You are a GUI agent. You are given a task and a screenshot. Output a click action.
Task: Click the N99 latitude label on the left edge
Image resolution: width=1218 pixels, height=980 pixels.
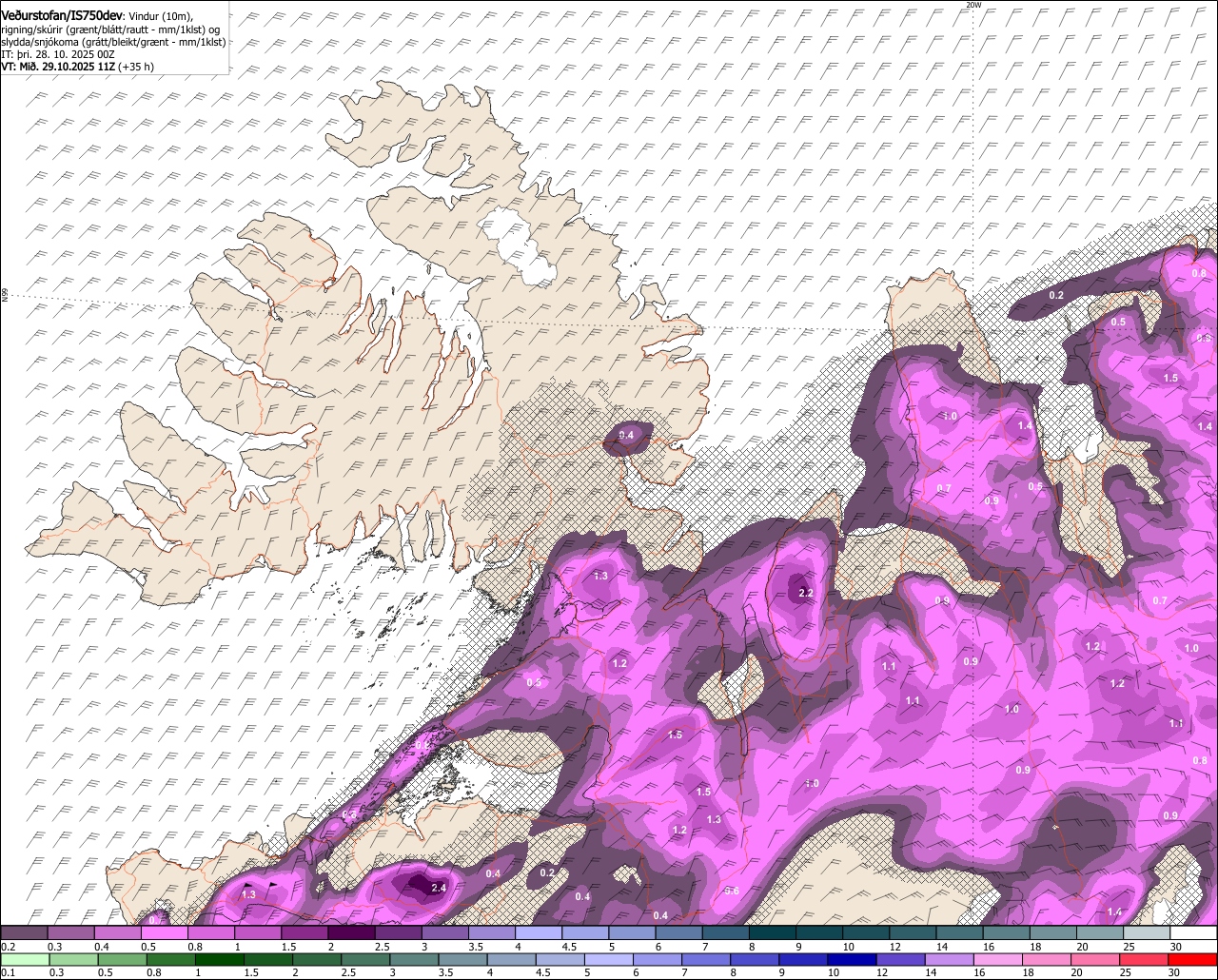pos(5,296)
